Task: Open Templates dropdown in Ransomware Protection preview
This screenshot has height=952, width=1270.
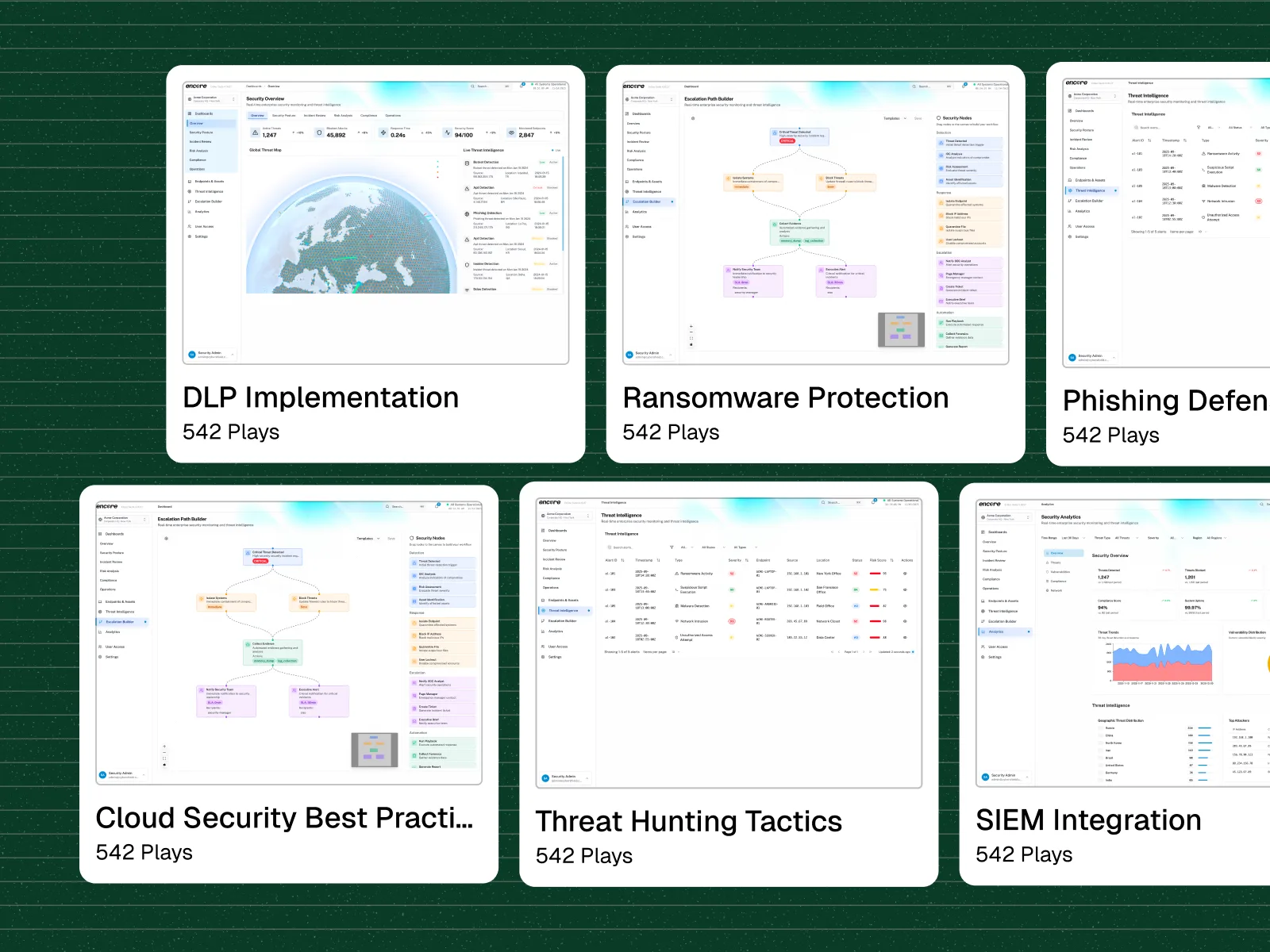Action: 894,118
